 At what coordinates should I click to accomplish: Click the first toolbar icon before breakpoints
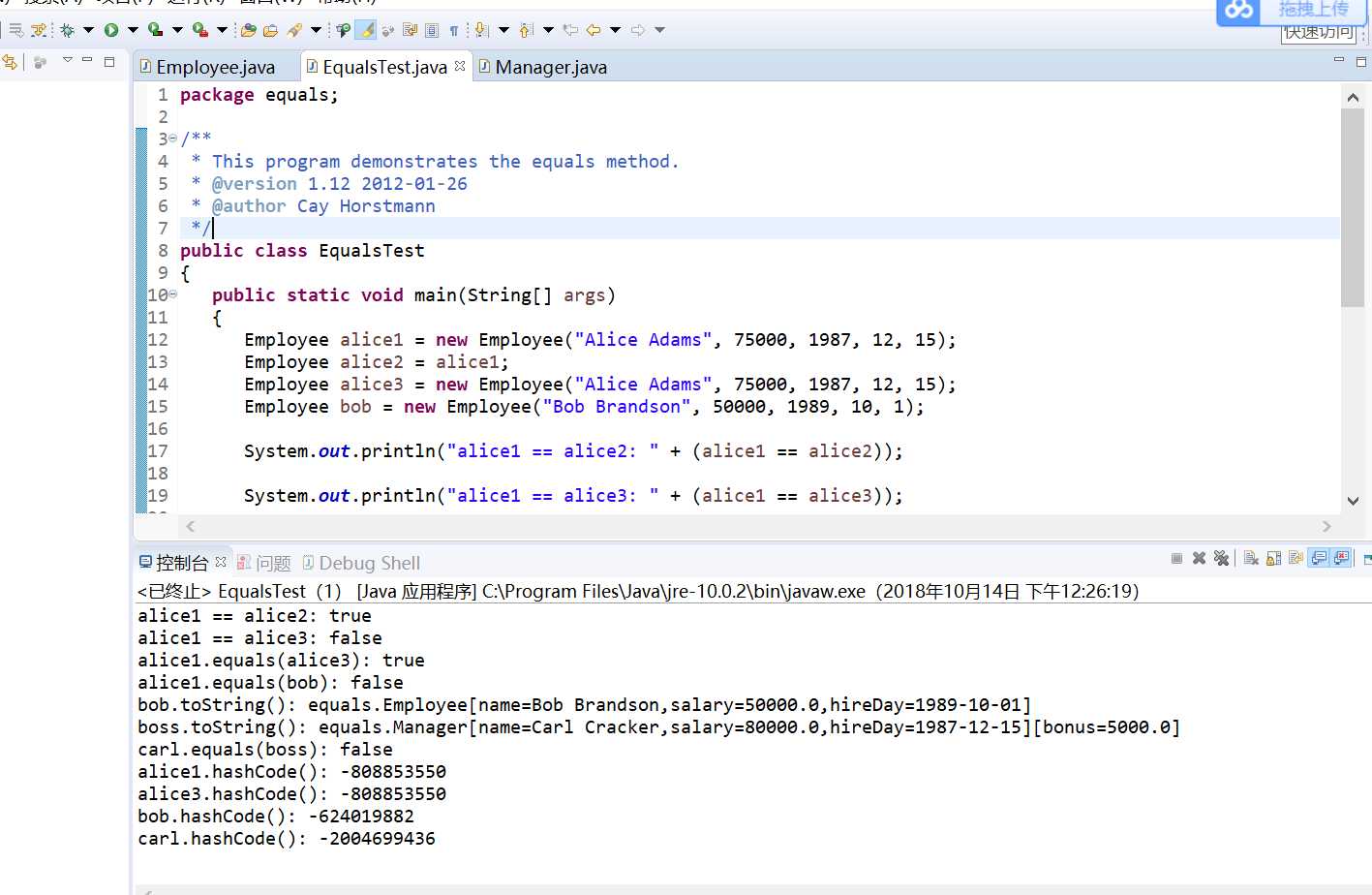click(15, 30)
